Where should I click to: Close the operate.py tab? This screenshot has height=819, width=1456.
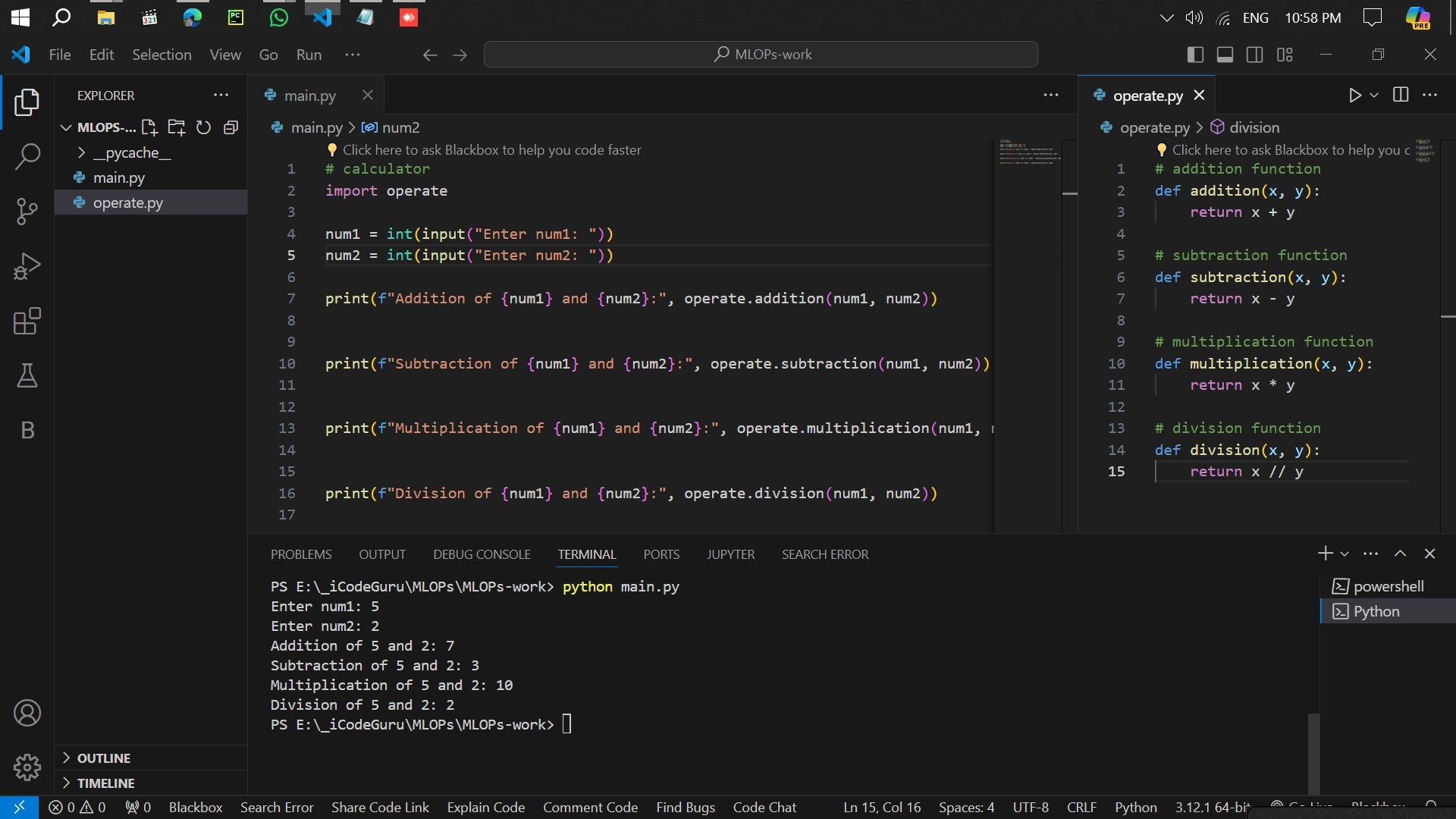pos(1199,95)
